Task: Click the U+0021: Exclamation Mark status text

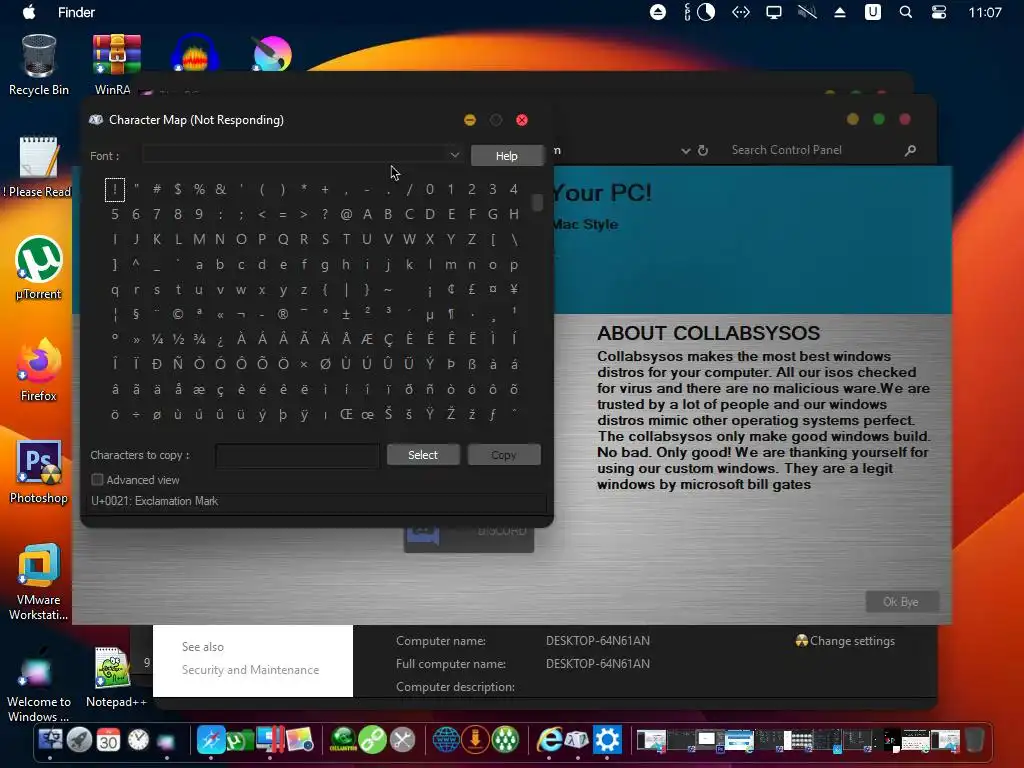Action: pos(155,501)
